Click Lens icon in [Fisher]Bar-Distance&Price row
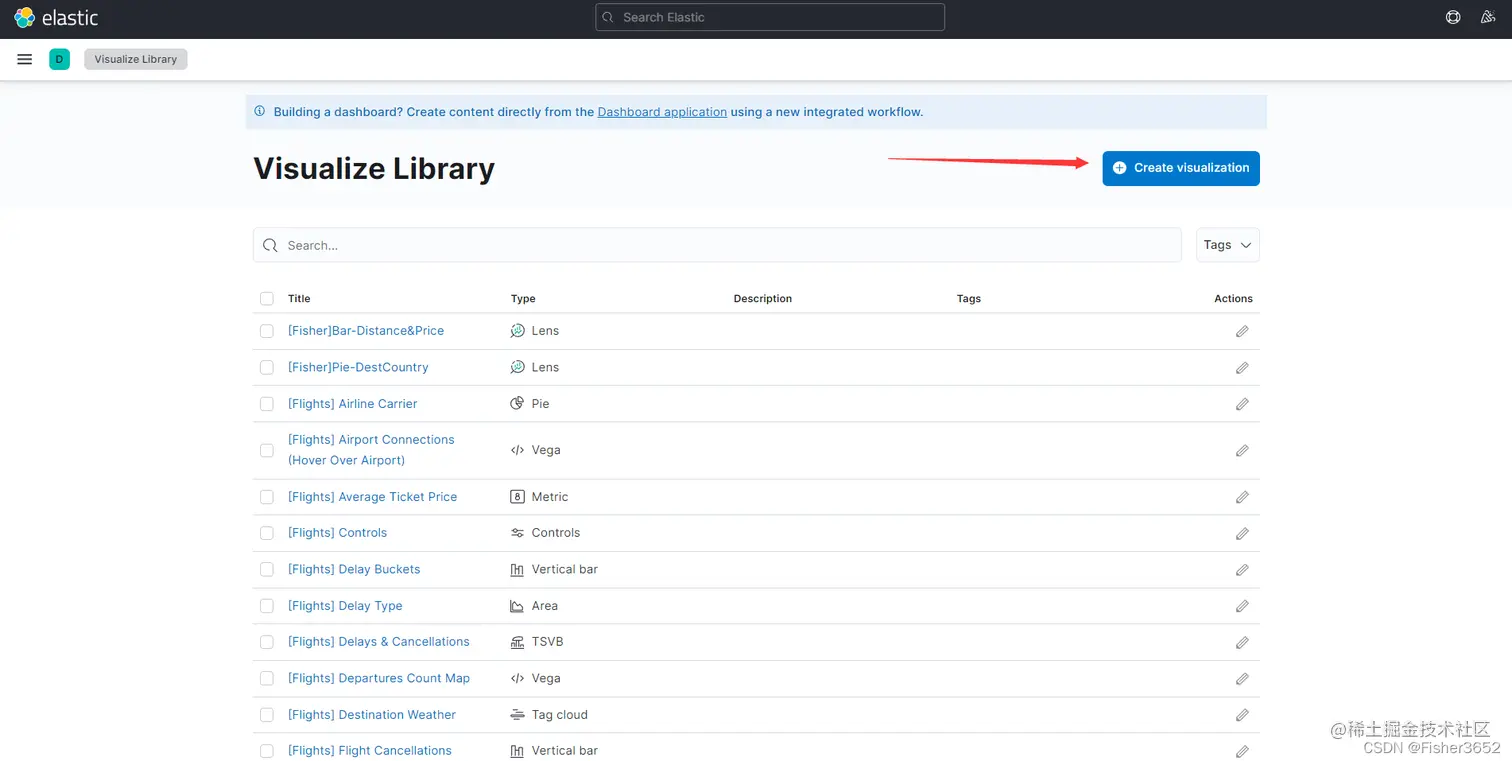 coord(517,331)
